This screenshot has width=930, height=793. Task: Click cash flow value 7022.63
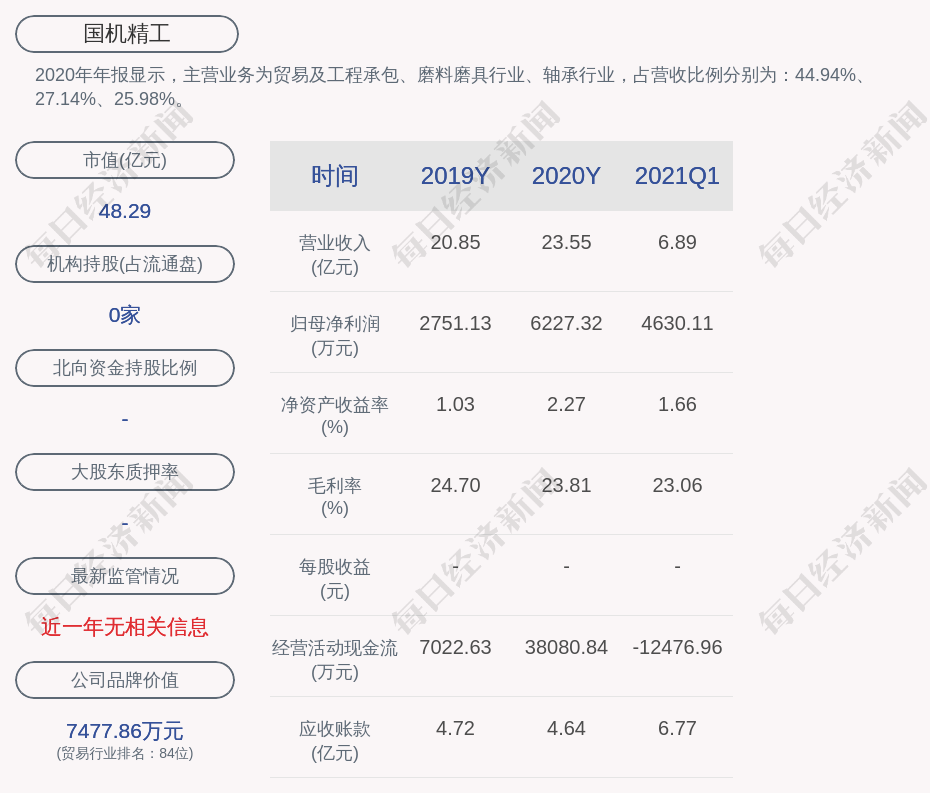click(455, 647)
